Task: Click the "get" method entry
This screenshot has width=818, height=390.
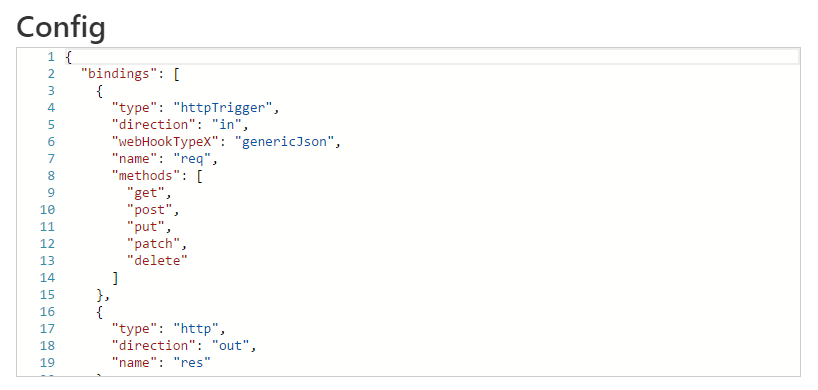Action: coord(146,192)
